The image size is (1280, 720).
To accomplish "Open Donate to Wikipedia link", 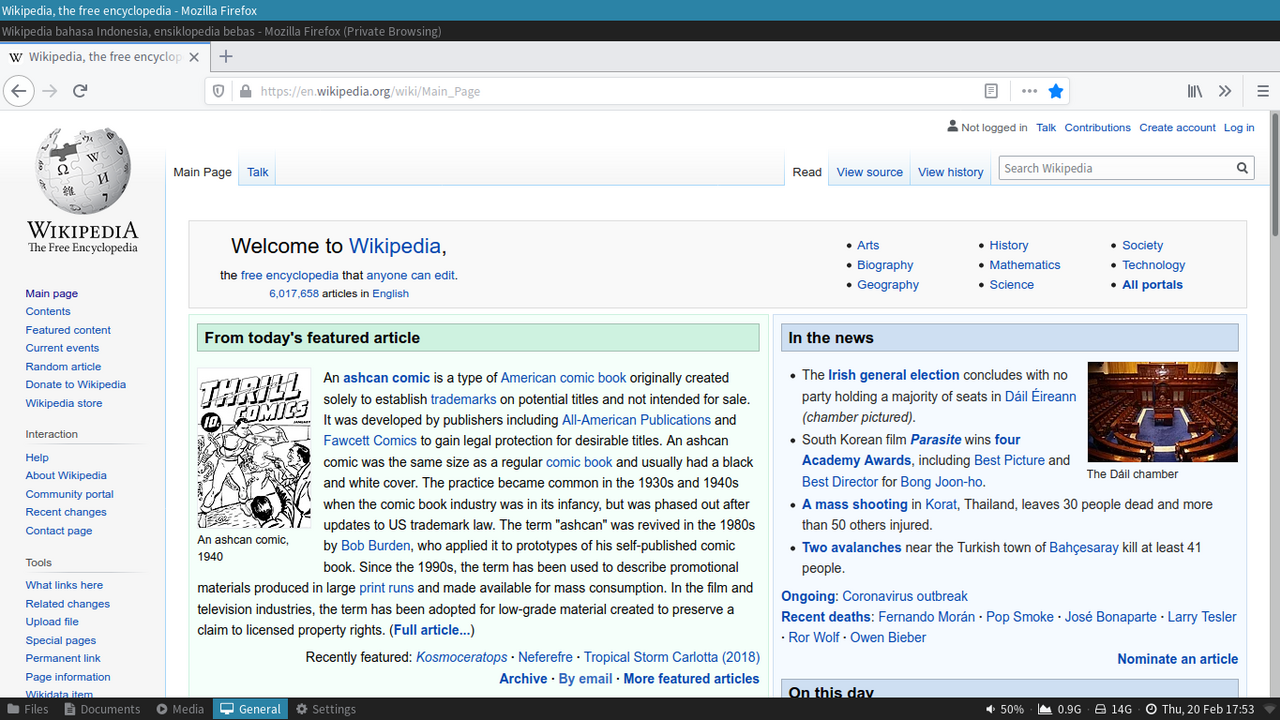I will (x=76, y=384).
